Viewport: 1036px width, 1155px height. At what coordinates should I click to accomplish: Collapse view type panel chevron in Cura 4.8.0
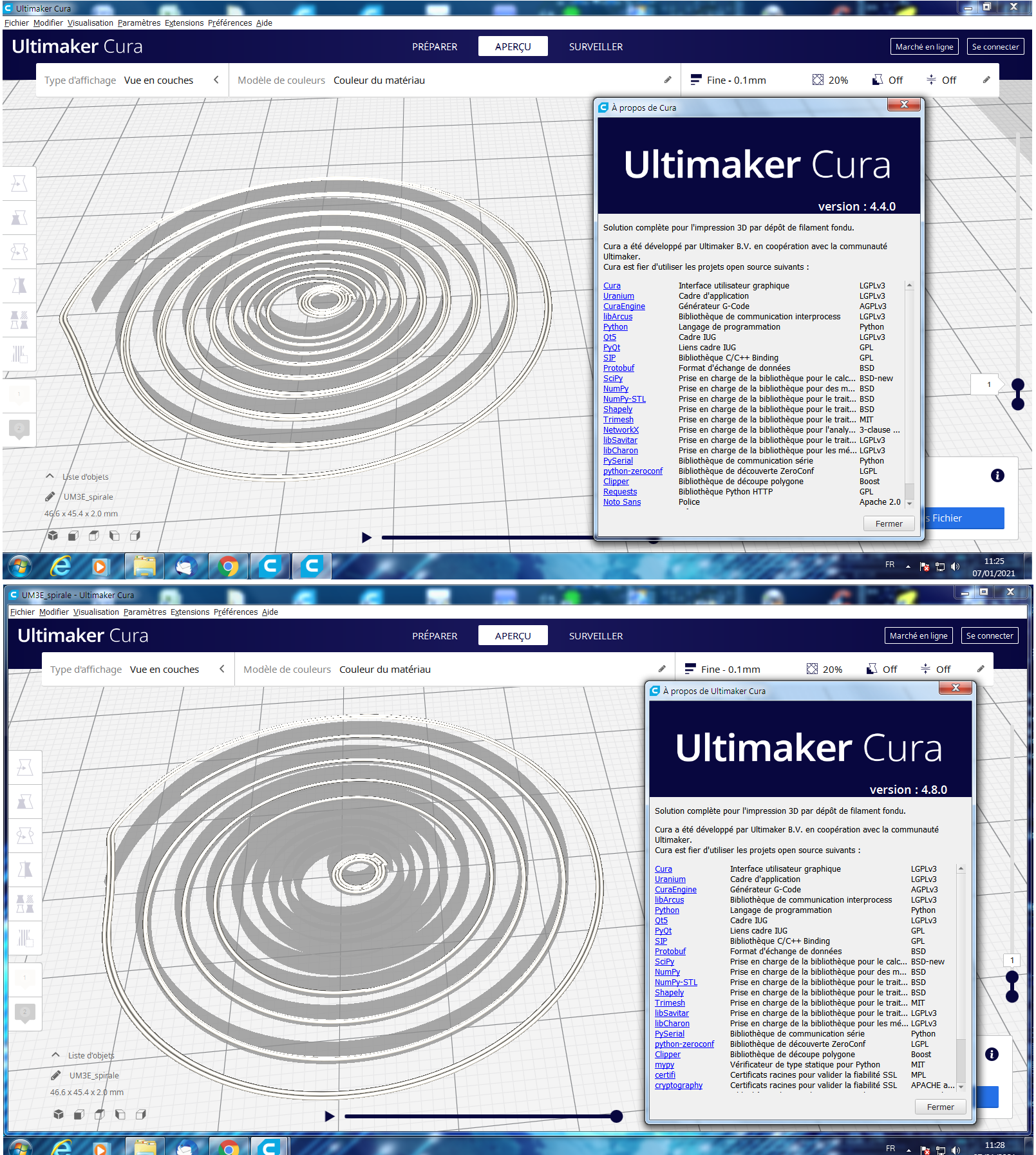pyautogui.click(x=222, y=669)
